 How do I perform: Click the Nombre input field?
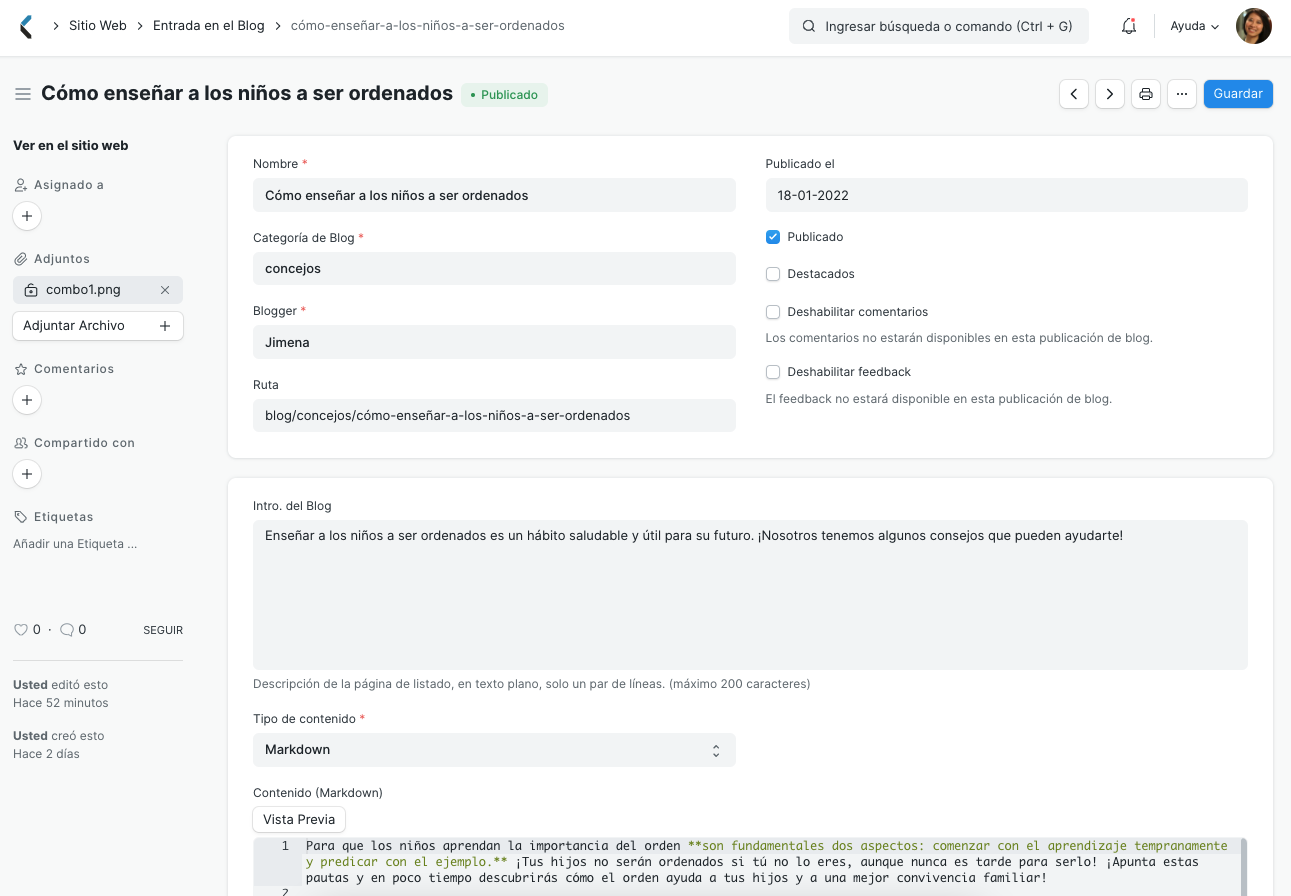click(494, 195)
